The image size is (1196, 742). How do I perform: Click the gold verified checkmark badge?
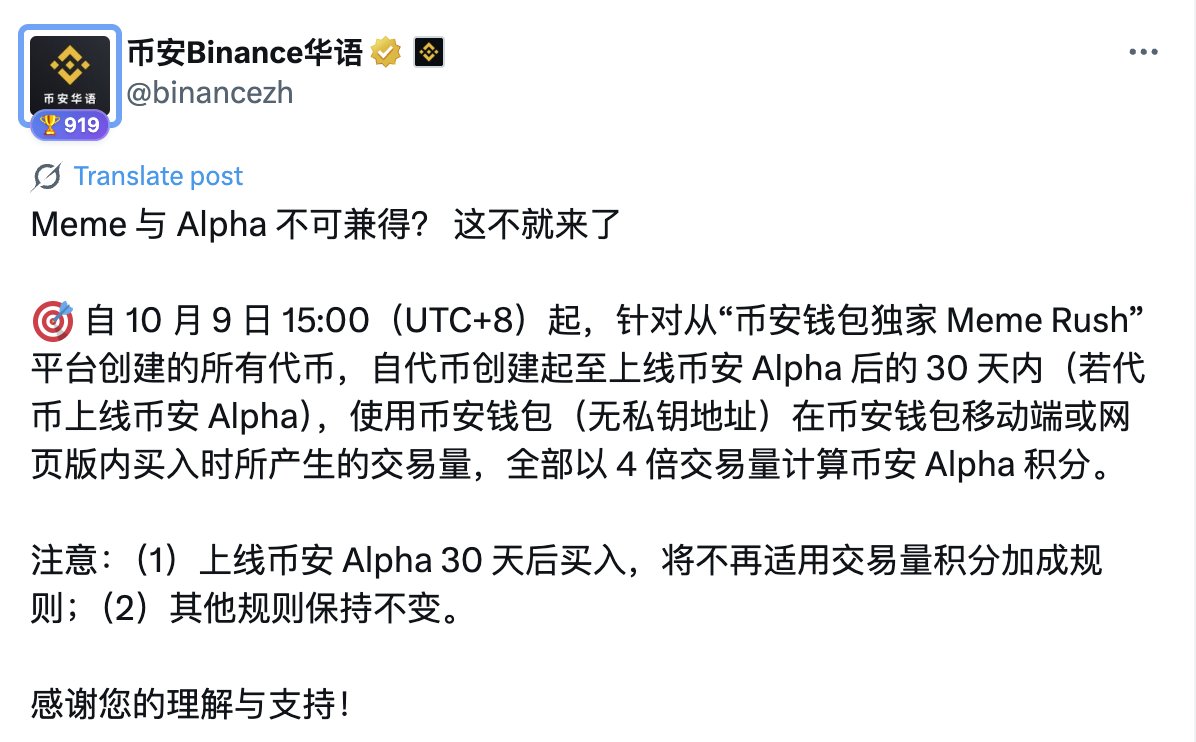[x=385, y=52]
